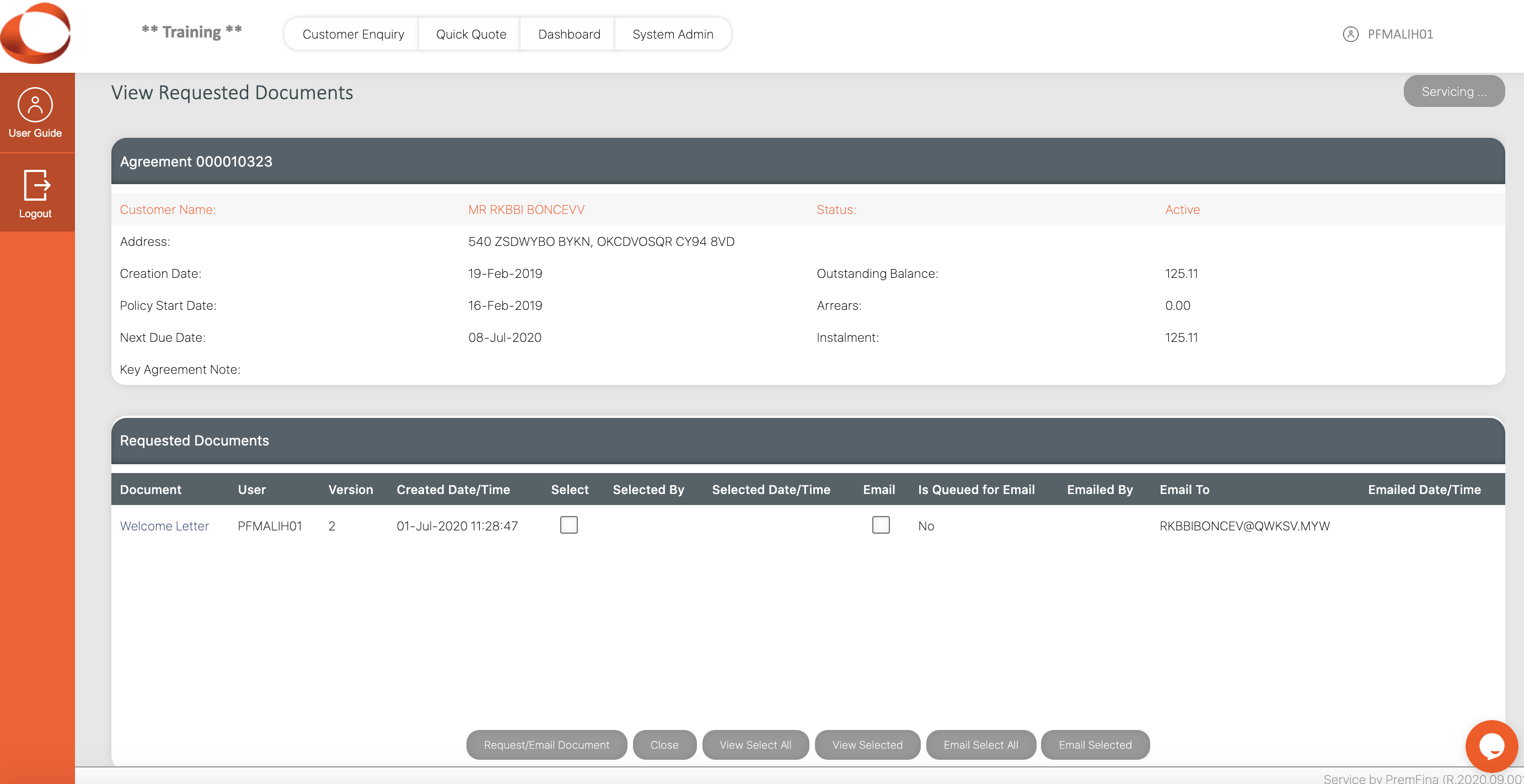Open the Quick Quote menu
Screen dimensions: 1524x784
471,34
